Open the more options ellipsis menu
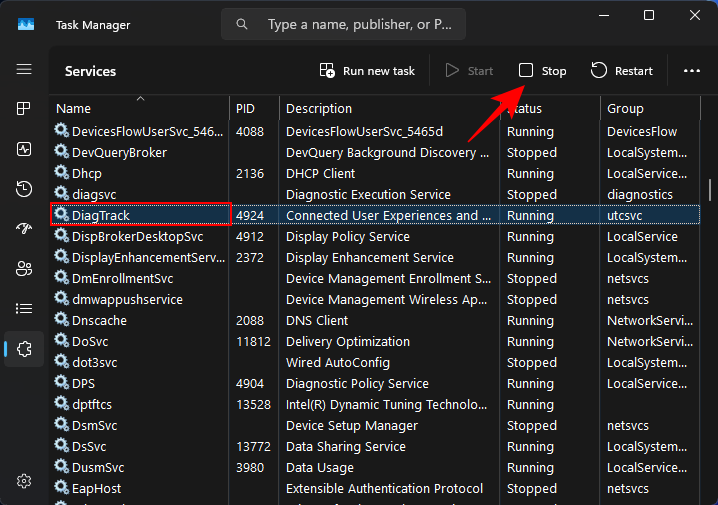718x505 pixels. (x=691, y=71)
